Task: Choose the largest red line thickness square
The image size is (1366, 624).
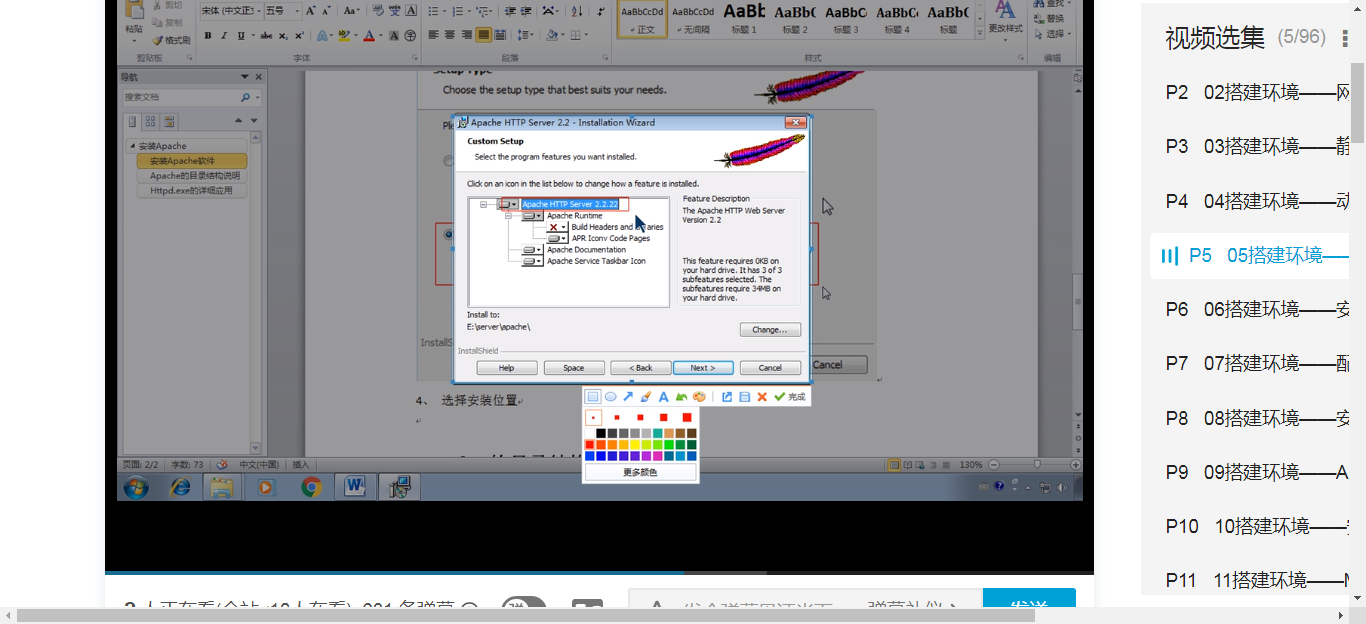Action: pyautogui.click(x=687, y=417)
